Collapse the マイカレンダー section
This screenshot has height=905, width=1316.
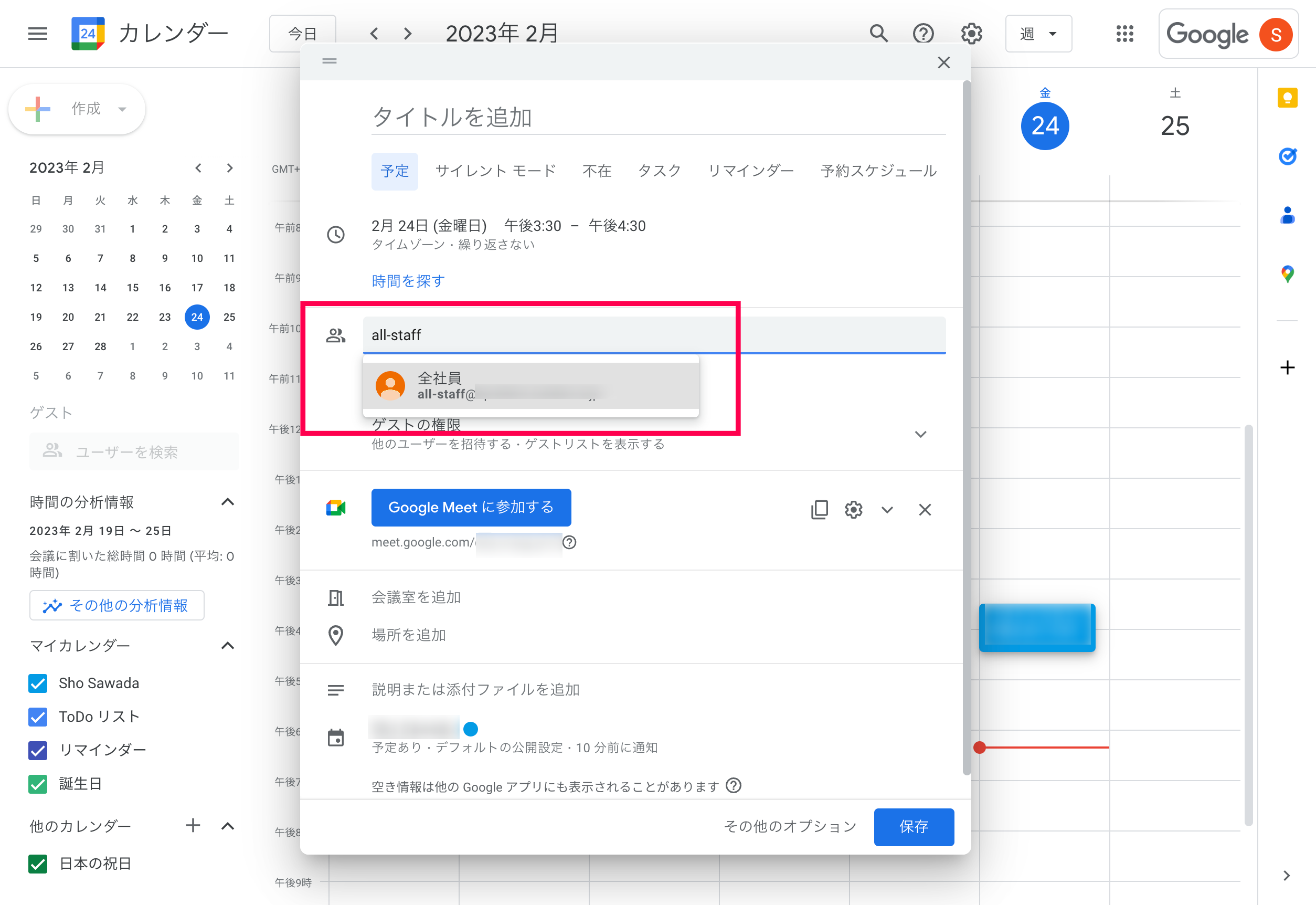pyautogui.click(x=227, y=645)
